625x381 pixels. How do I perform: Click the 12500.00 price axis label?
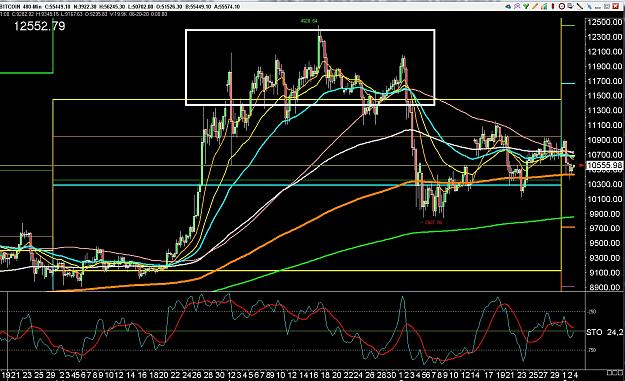point(605,22)
